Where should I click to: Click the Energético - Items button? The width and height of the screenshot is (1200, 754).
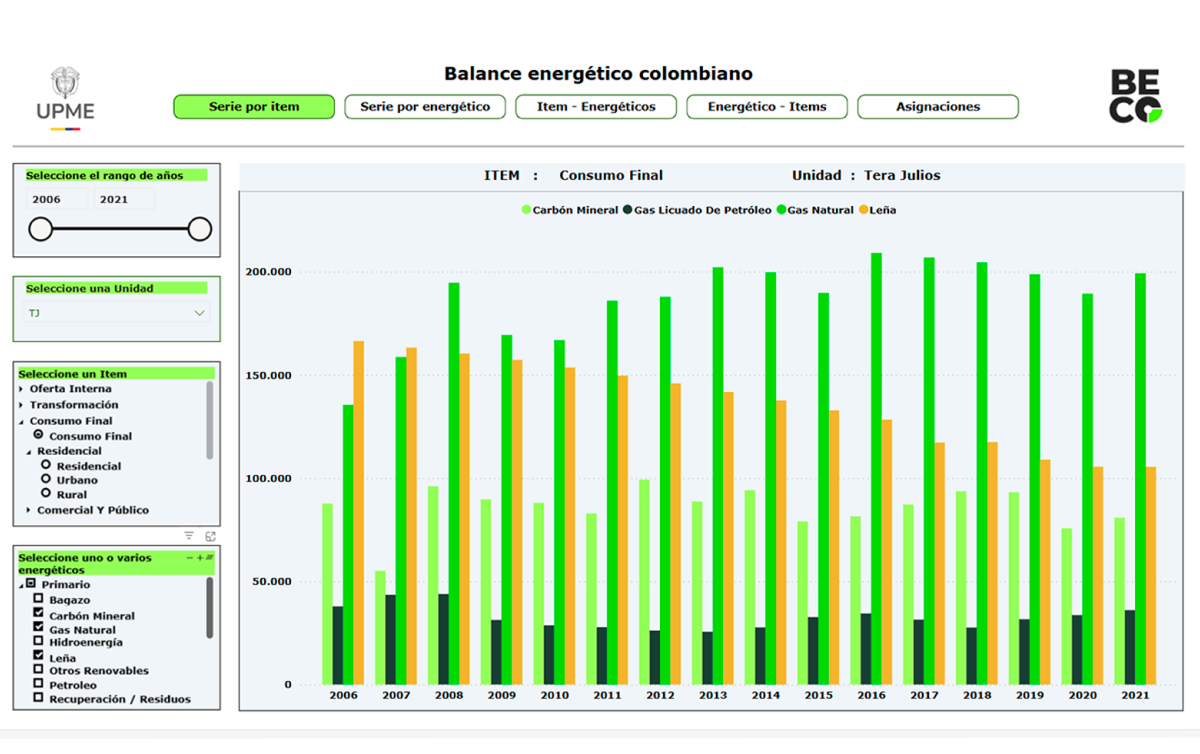767,107
